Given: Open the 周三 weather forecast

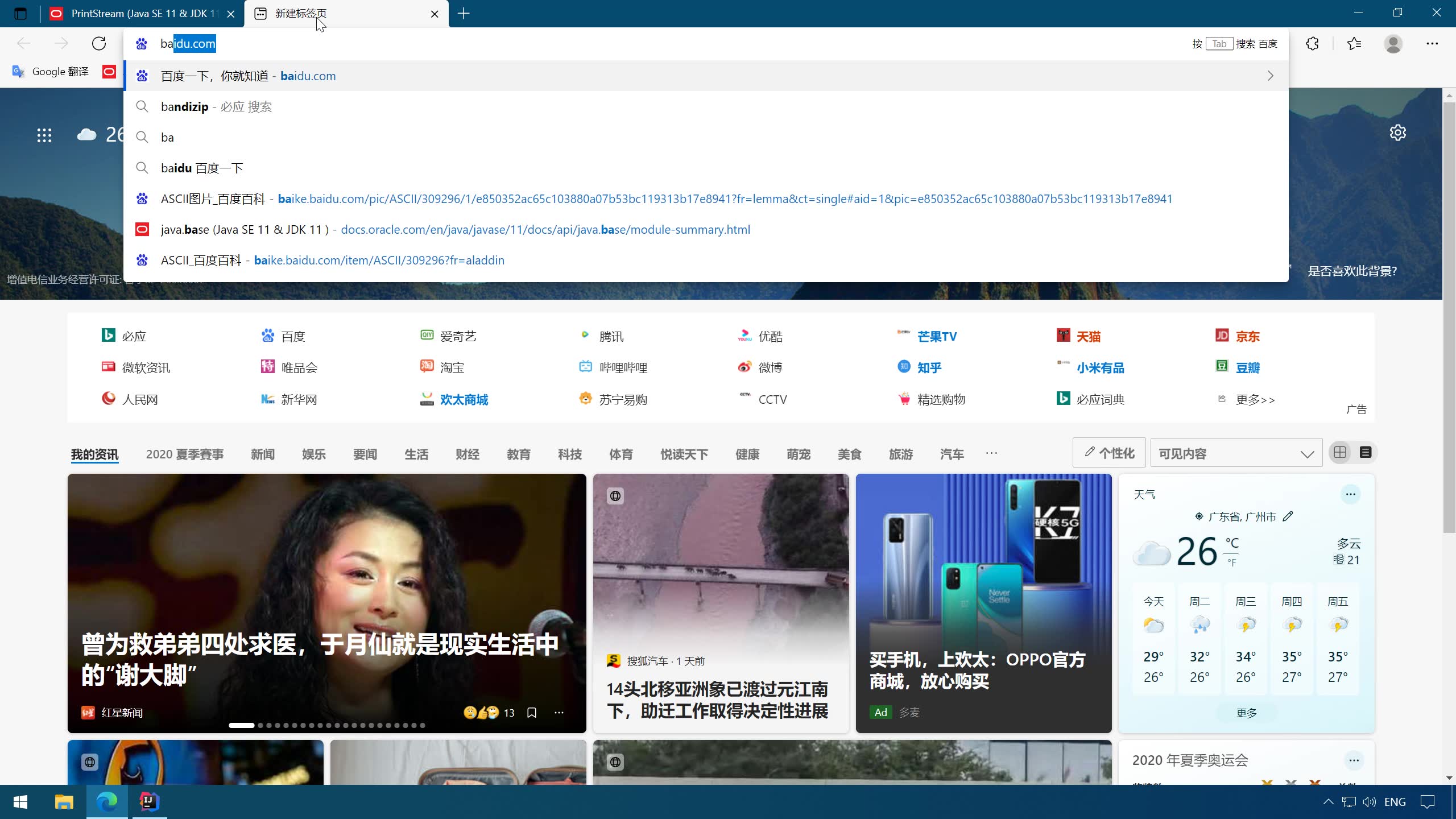Looking at the screenshot, I should 1246,639.
